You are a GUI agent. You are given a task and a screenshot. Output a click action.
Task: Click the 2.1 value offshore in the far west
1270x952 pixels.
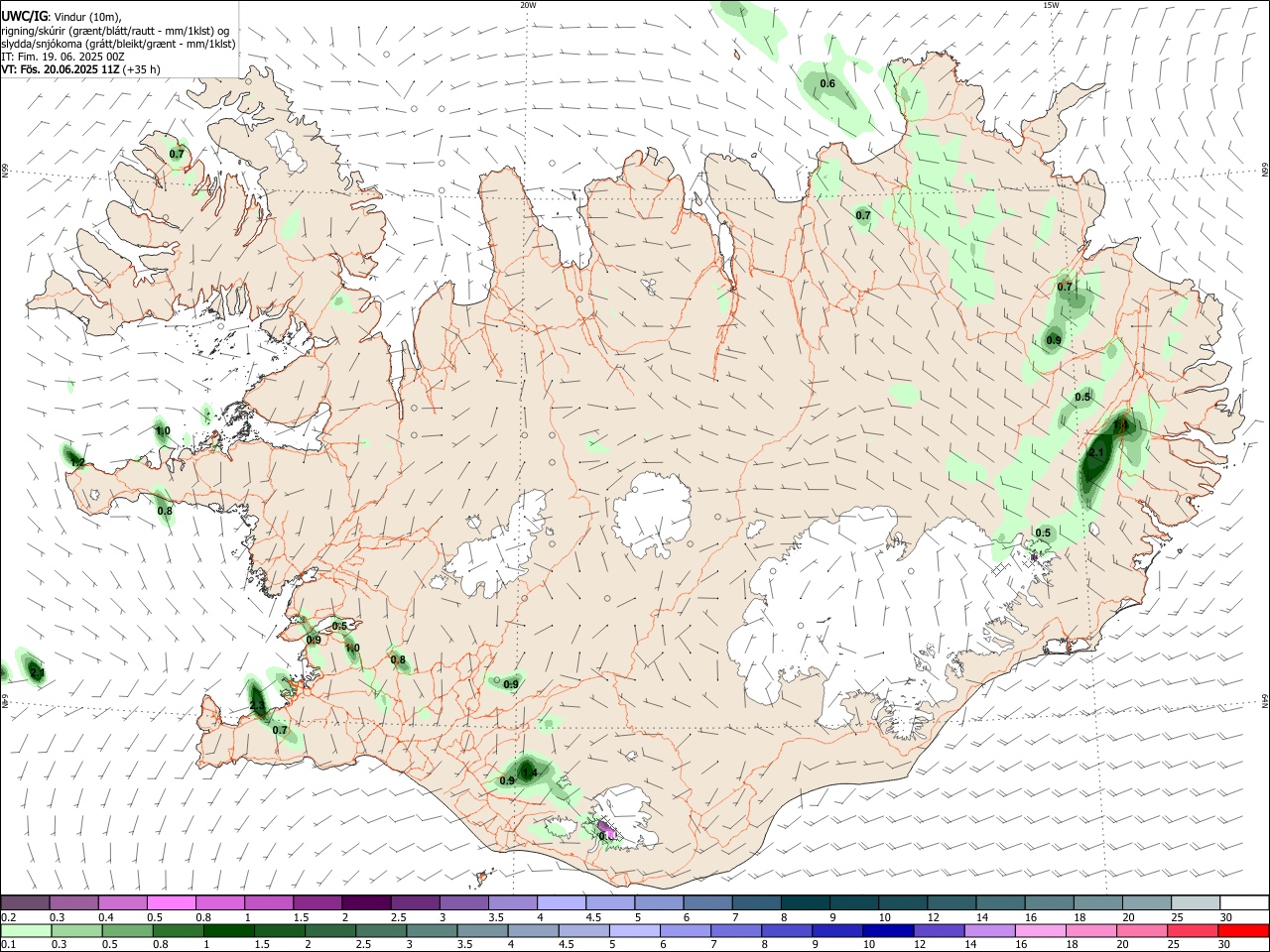tap(38, 674)
